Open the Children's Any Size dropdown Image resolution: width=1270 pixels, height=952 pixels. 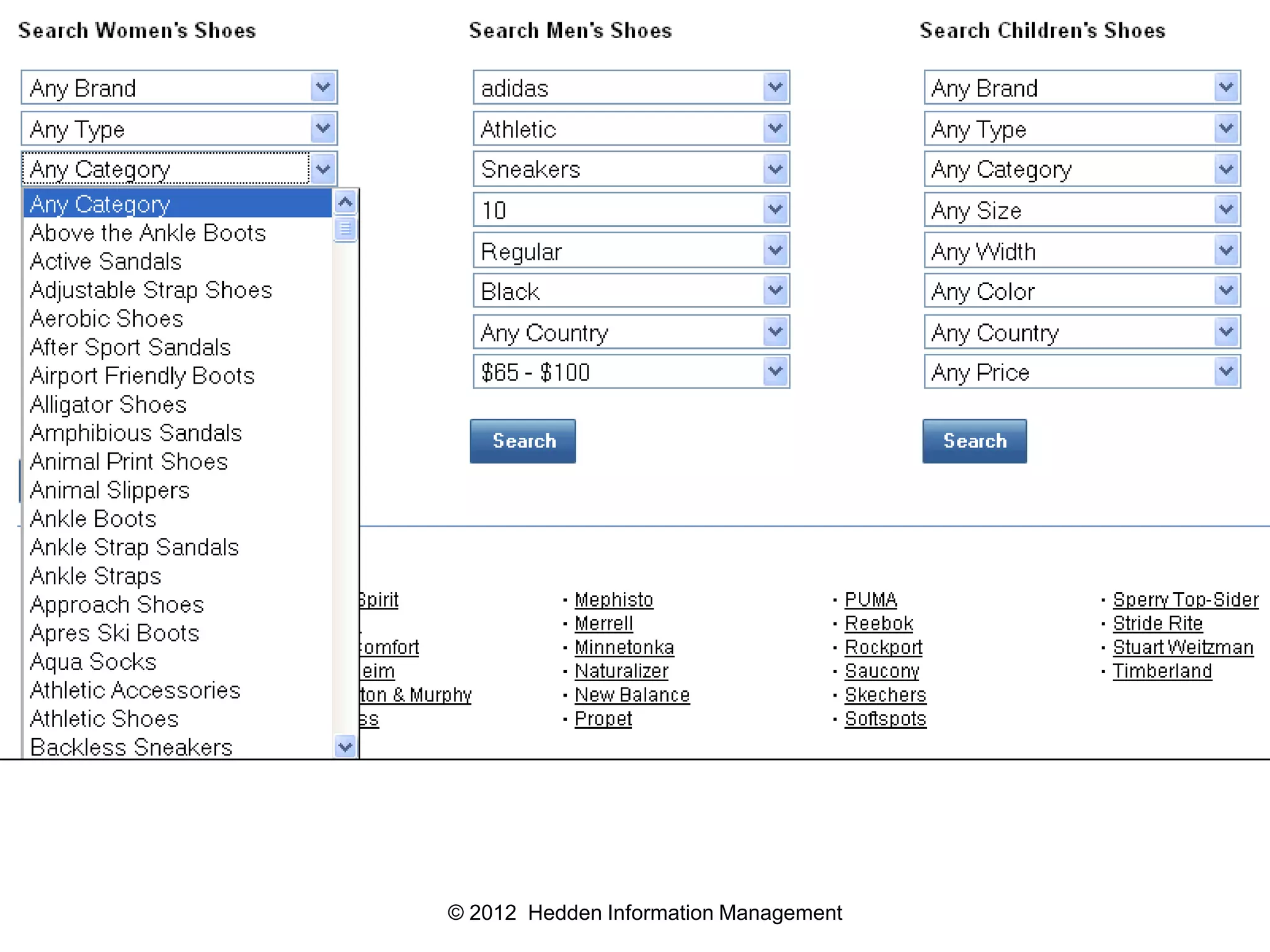click(x=1082, y=210)
